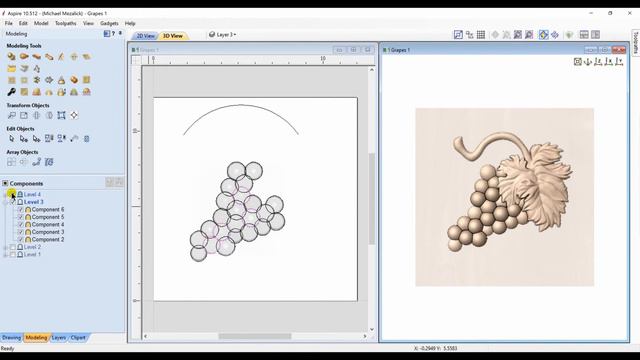Open the Nest Parts array tool
Viewport: 640px width, 360px height.
point(49,162)
